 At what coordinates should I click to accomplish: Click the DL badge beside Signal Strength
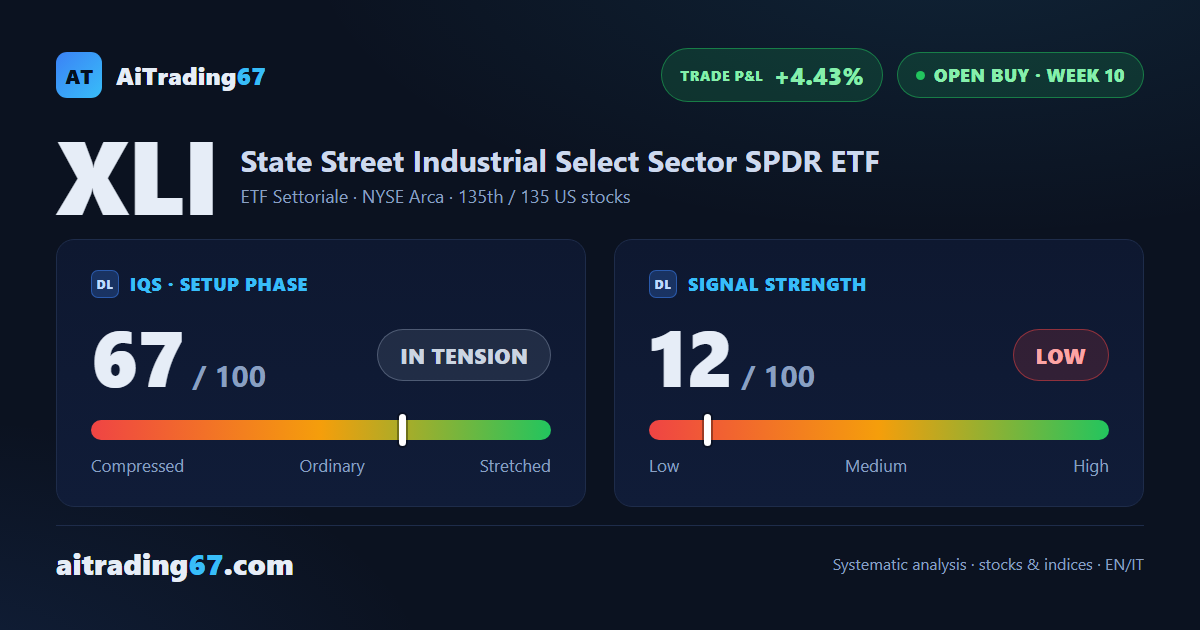pos(663,284)
